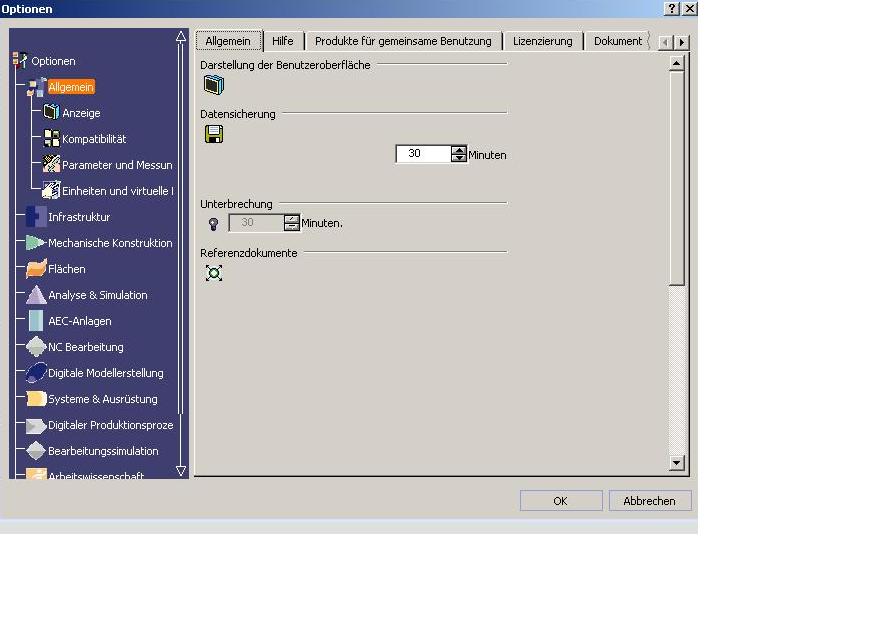Open the Produkte für gemeinsame Benutzung tab
Viewport: 879px width, 621px height.
pos(403,41)
